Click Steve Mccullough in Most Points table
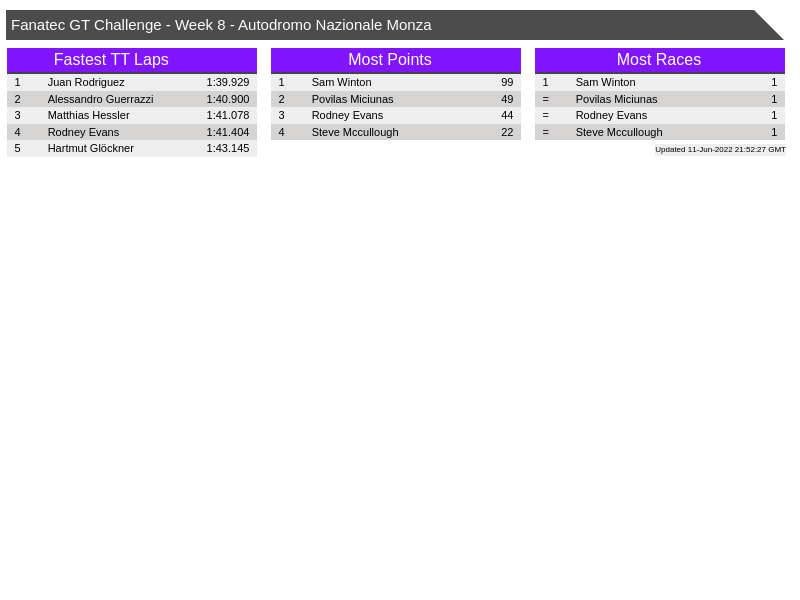This screenshot has width=800, height=600. pyautogui.click(x=354, y=132)
